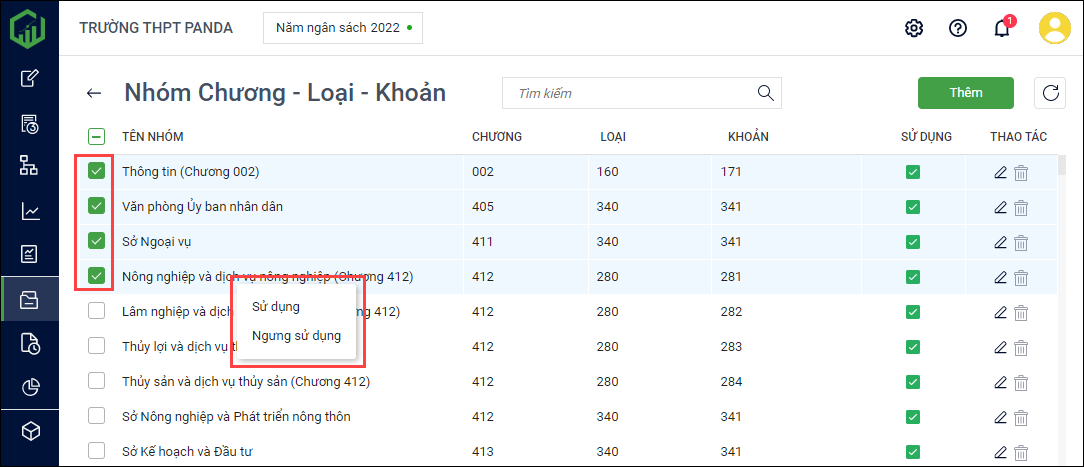Open the organization chart sidebar icon
The width and height of the screenshot is (1084, 467).
point(30,166)
